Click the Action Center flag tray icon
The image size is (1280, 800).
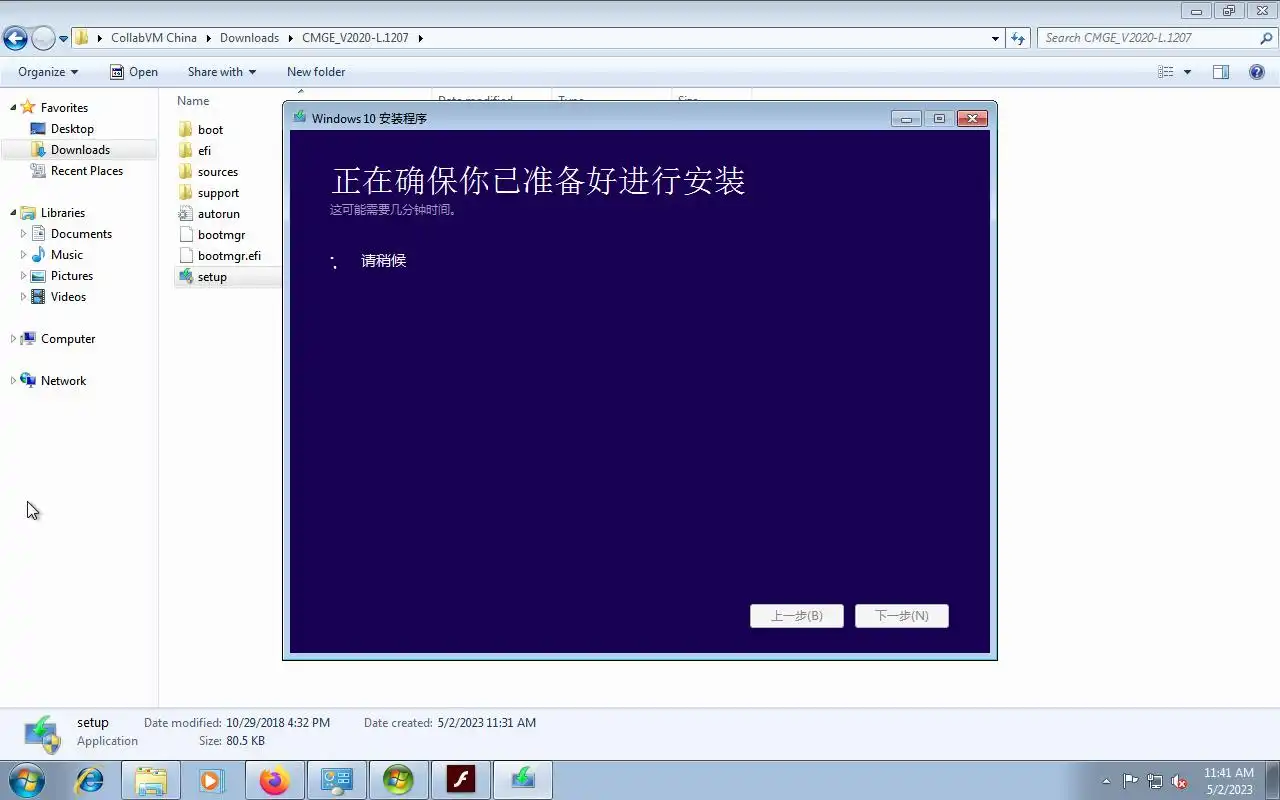coord(1131,781)
